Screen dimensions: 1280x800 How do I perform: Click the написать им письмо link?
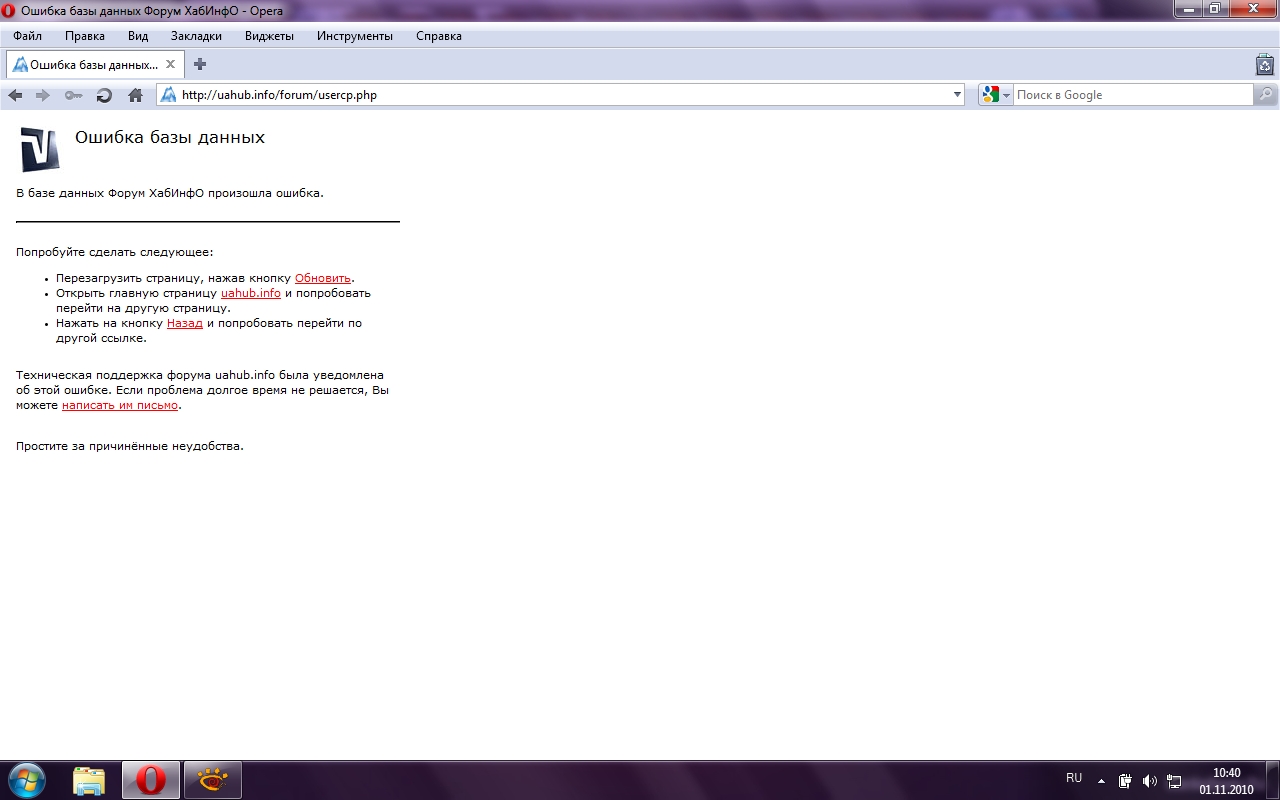120,405
